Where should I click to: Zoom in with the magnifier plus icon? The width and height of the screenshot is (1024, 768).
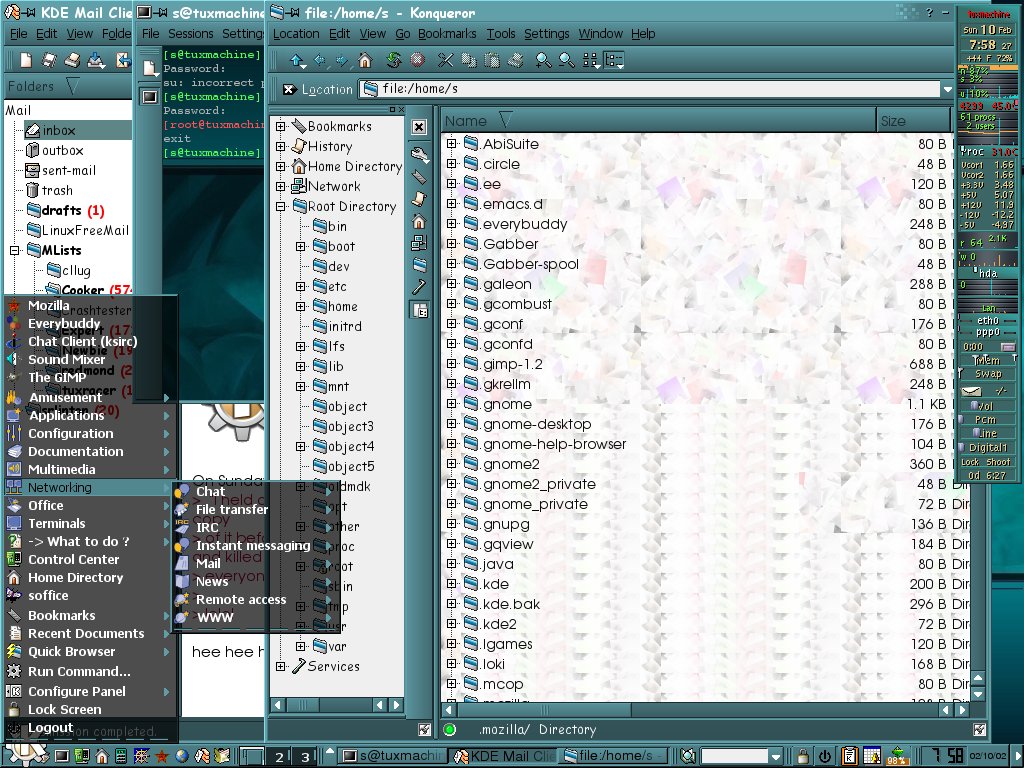click(543, 61)
